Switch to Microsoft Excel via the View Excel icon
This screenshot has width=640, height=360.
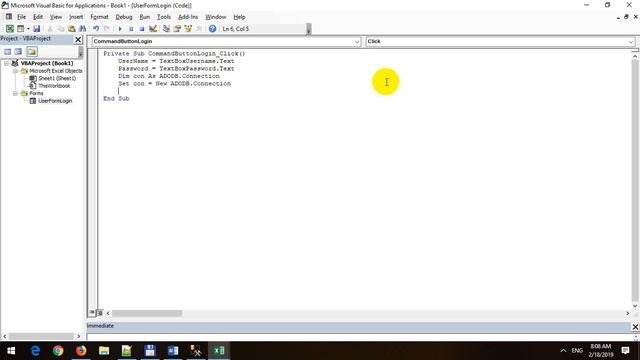pyautogui.click(x=9, y=29)
